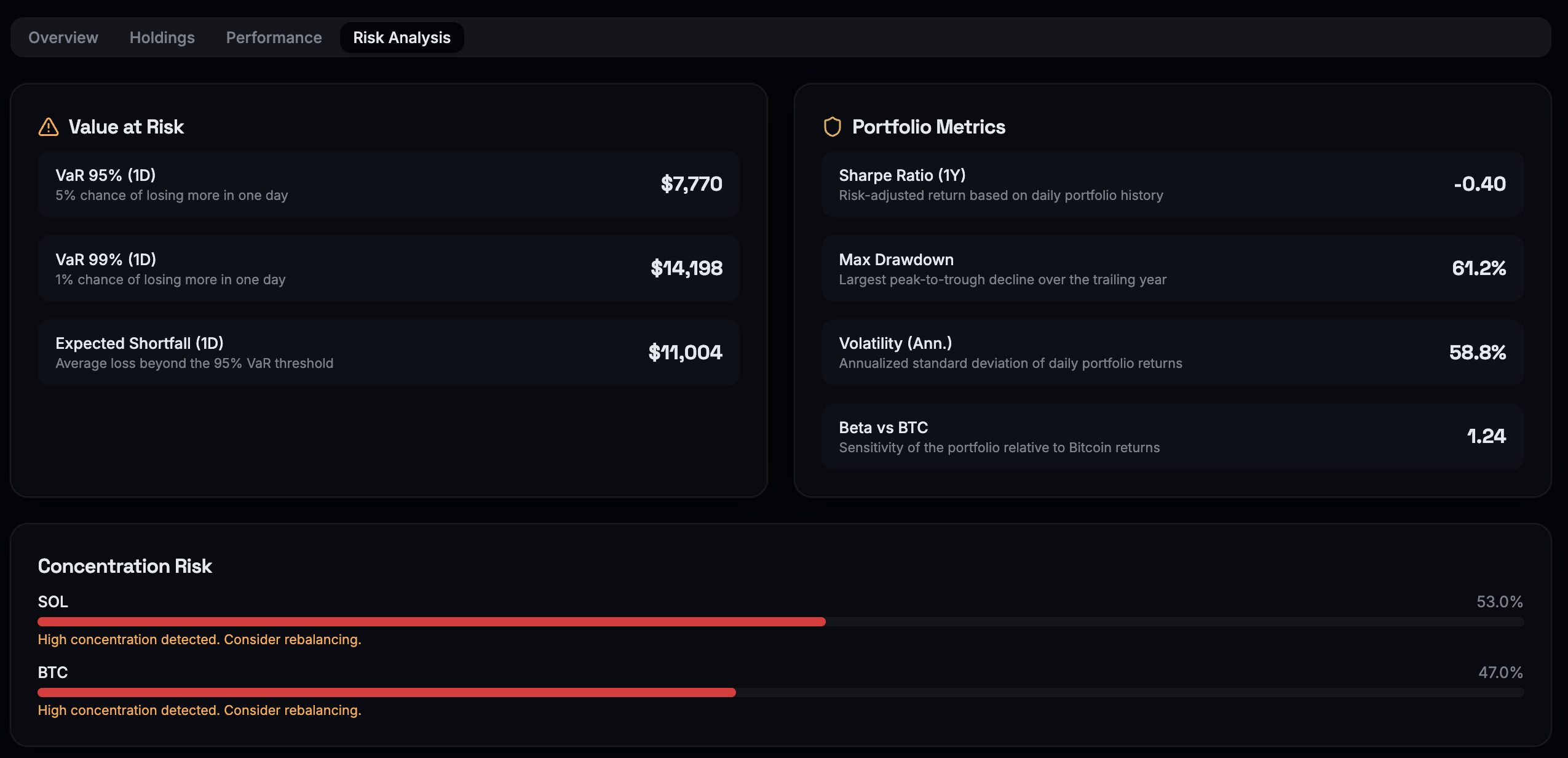
Task: Click the shield icon next to Portfolio Metrics
Action: [833, 127]
